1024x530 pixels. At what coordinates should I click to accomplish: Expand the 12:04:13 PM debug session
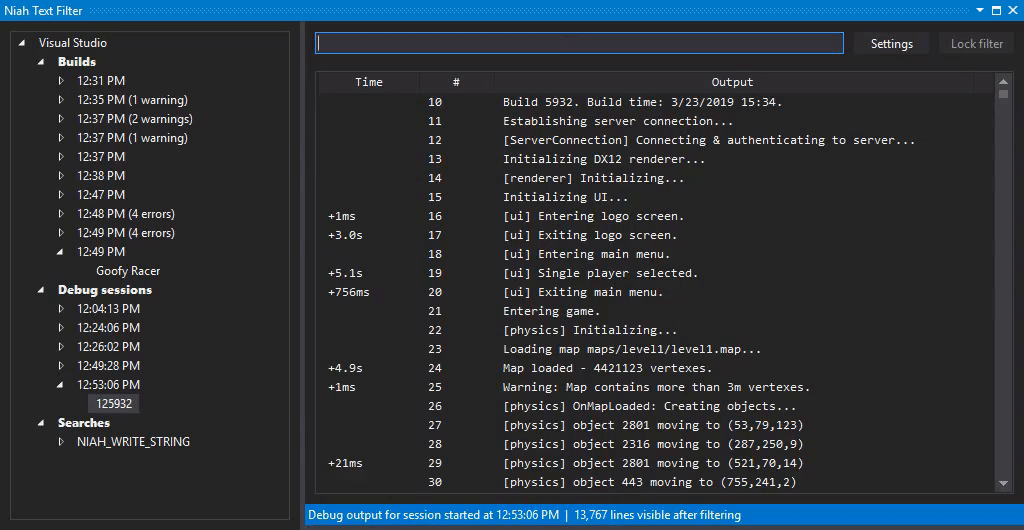61,309
